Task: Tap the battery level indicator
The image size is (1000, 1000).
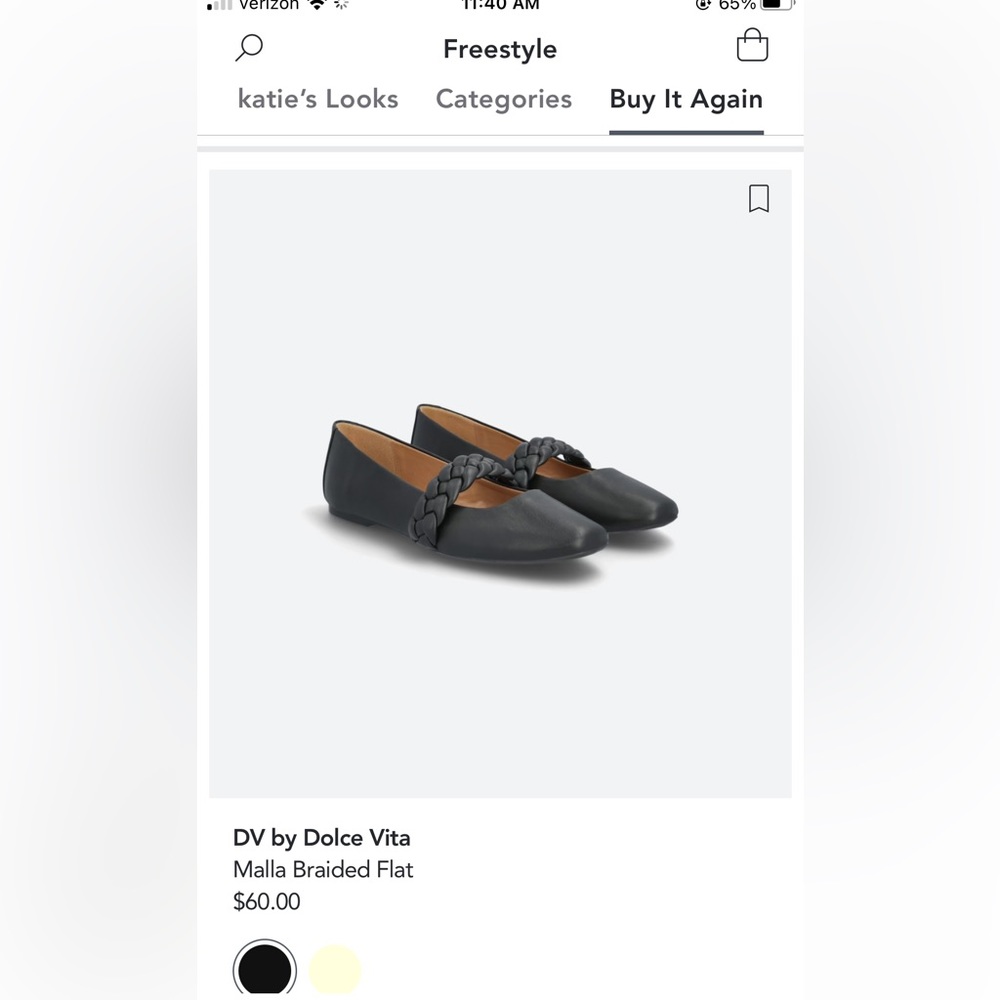Action: [x=770, y=5]
